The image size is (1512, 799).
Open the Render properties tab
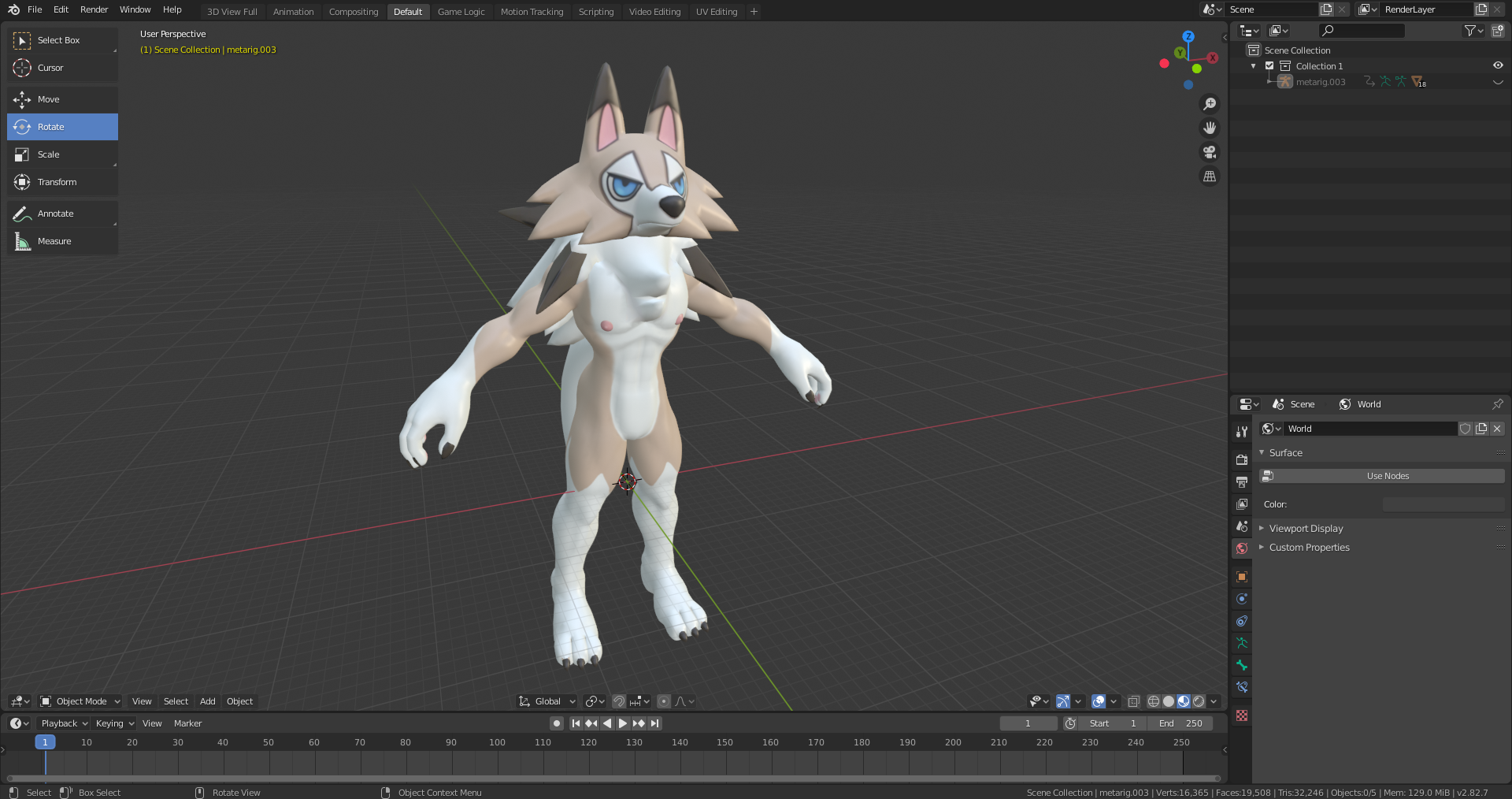[x=1242, y=459]
